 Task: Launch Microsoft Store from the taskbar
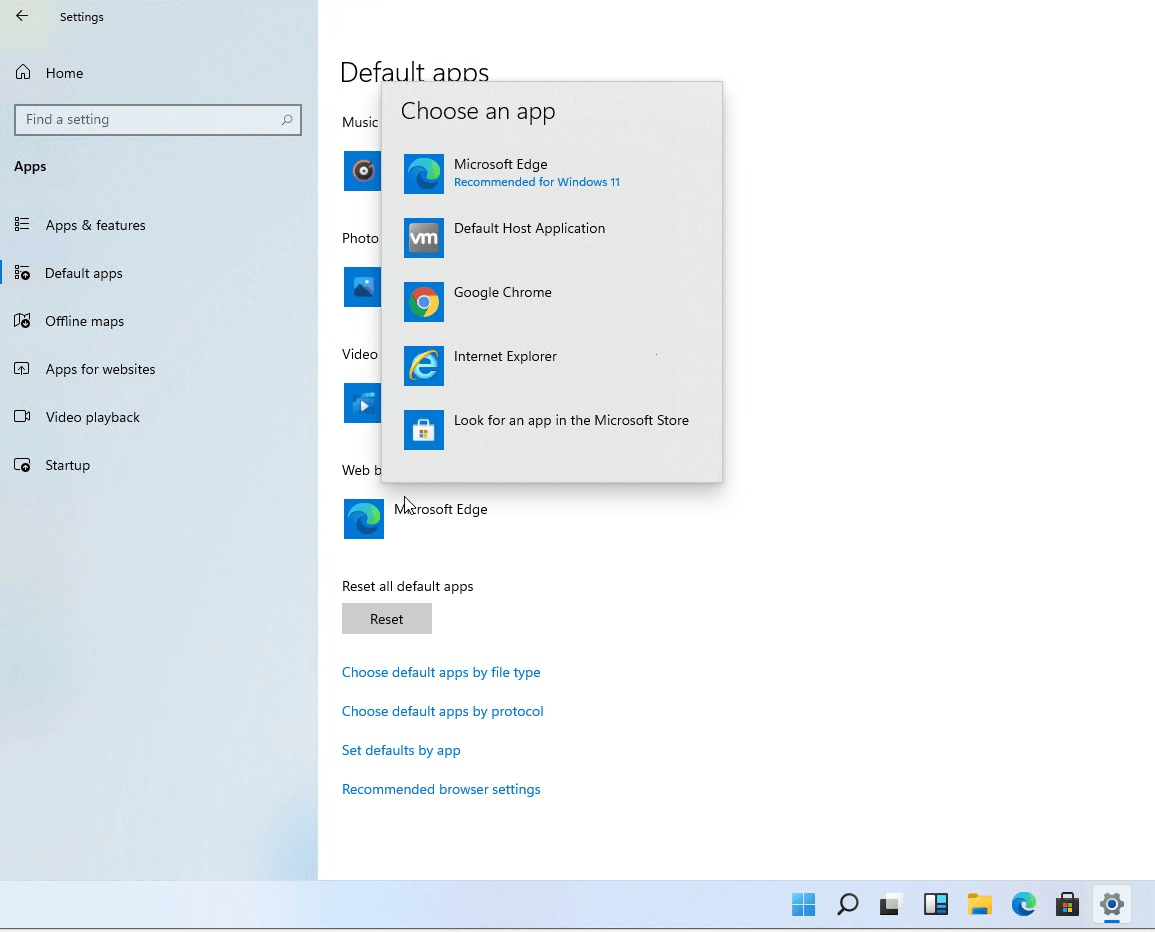(x=1067, y=904)
